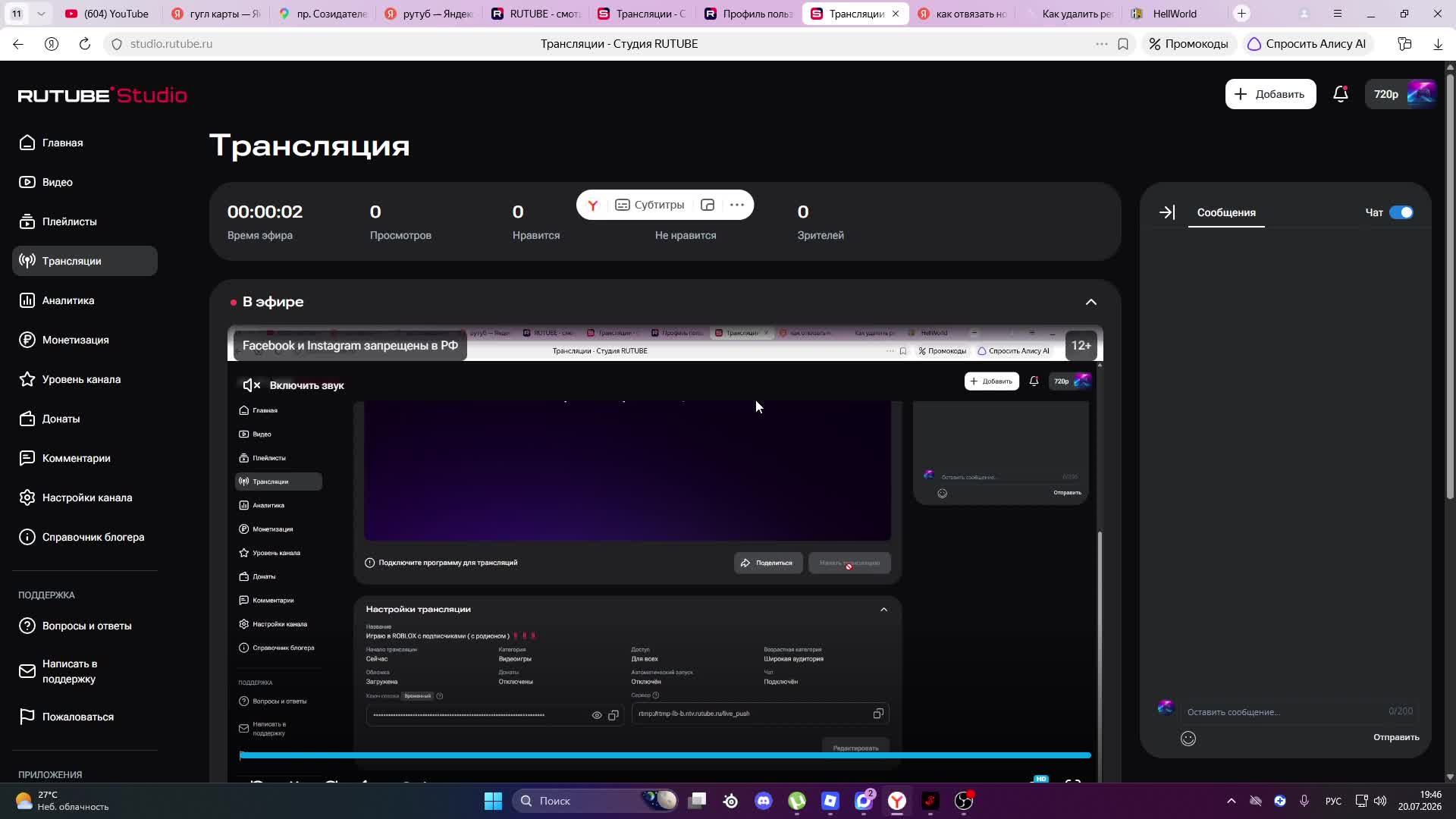Switch the РУС input language
Viewport: 1456px width, 819px height.
(1333, 801)
